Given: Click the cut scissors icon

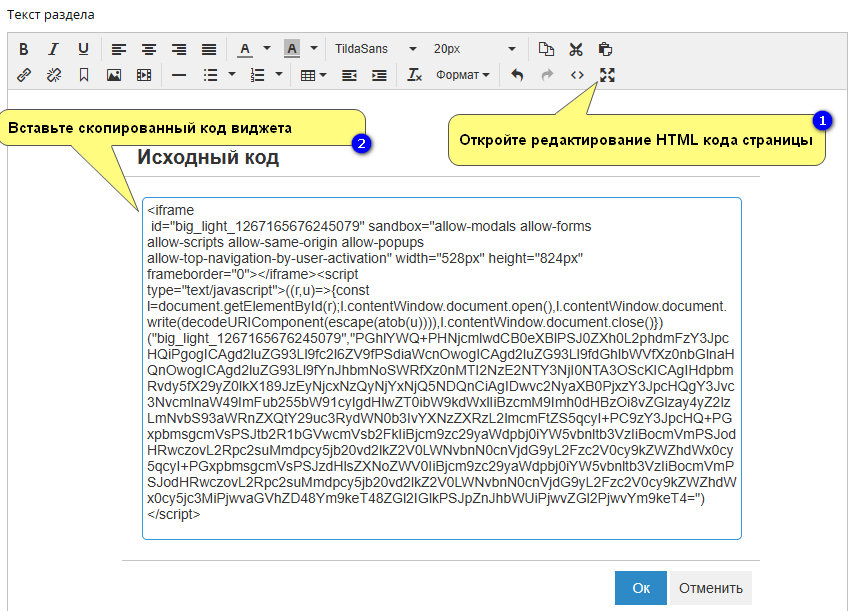Looking at the screenshot, I should 575,48.
